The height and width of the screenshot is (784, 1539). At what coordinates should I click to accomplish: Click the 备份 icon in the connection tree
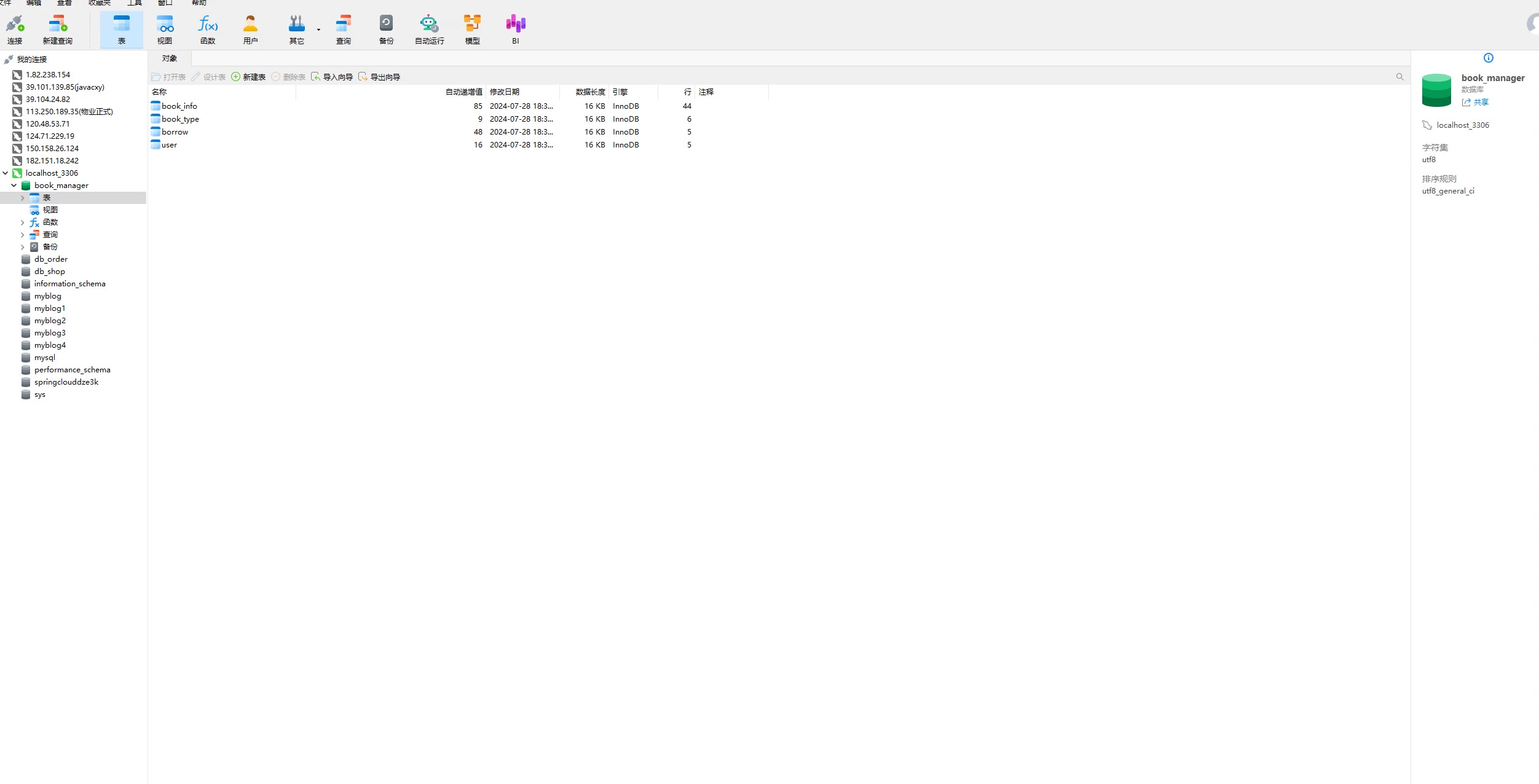pos(34,247)
